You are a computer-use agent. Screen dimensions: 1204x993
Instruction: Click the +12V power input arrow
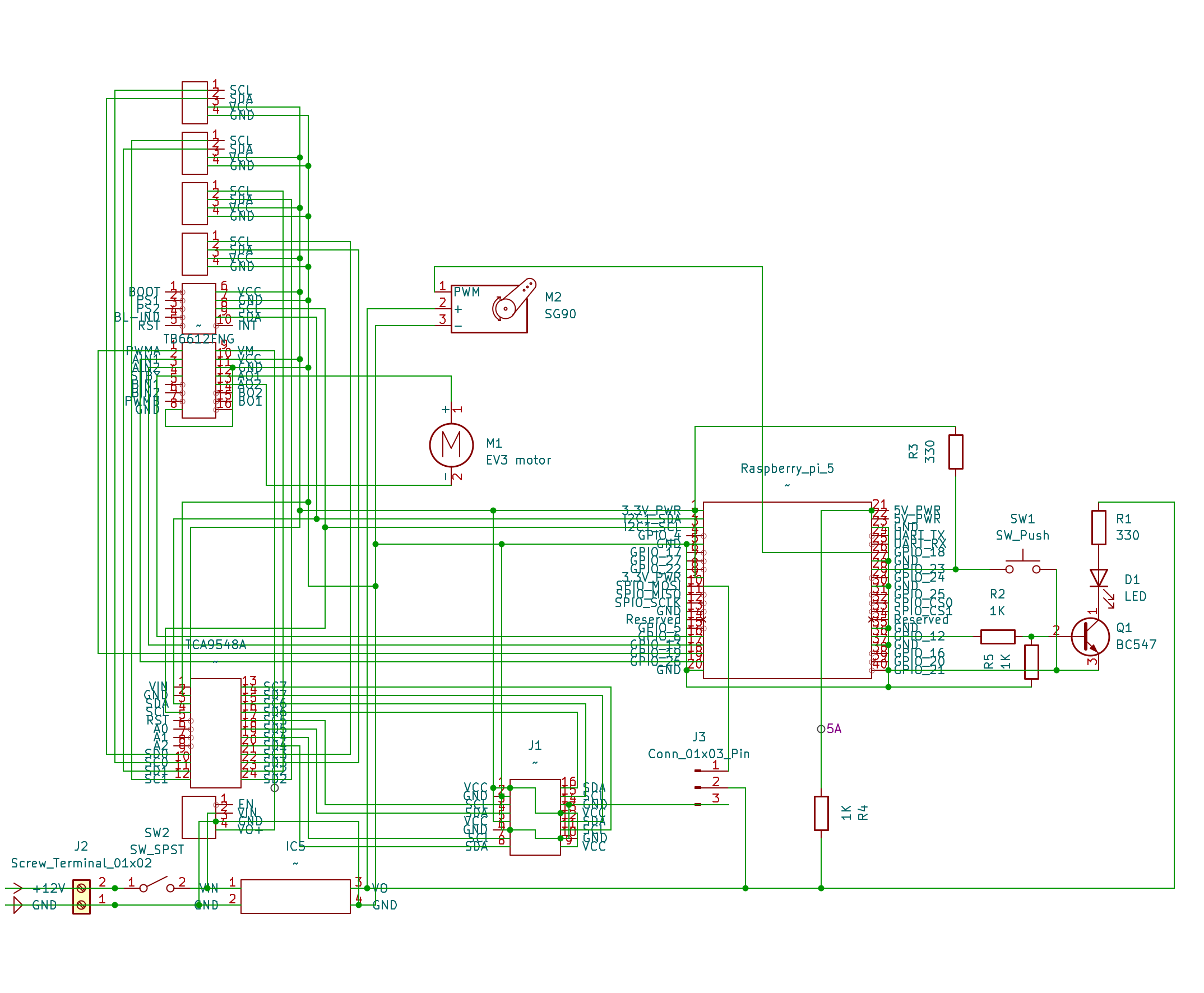pos(18,888)
